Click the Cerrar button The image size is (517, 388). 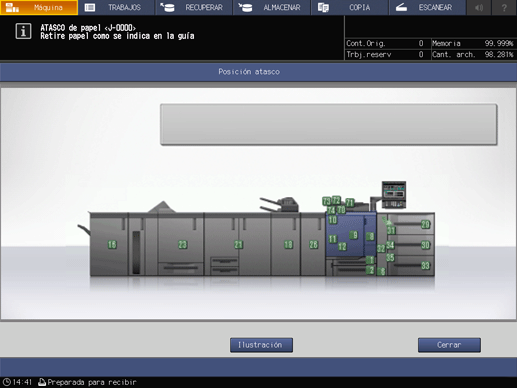click(449, 345)
